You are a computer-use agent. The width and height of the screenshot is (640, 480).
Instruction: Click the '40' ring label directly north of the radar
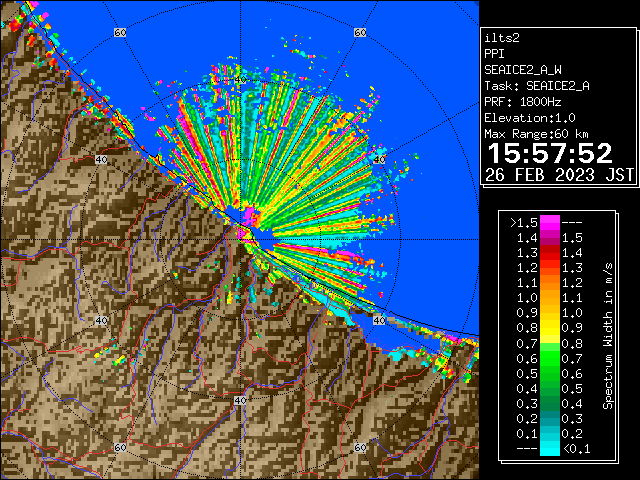tap(240, 80)
